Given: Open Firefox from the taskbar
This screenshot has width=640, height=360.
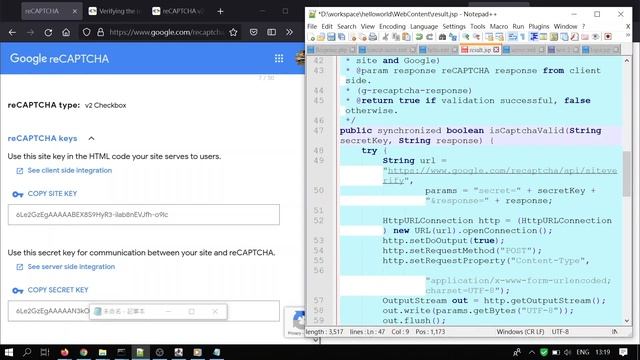Looking at the screenshot, I should [64, 352].
